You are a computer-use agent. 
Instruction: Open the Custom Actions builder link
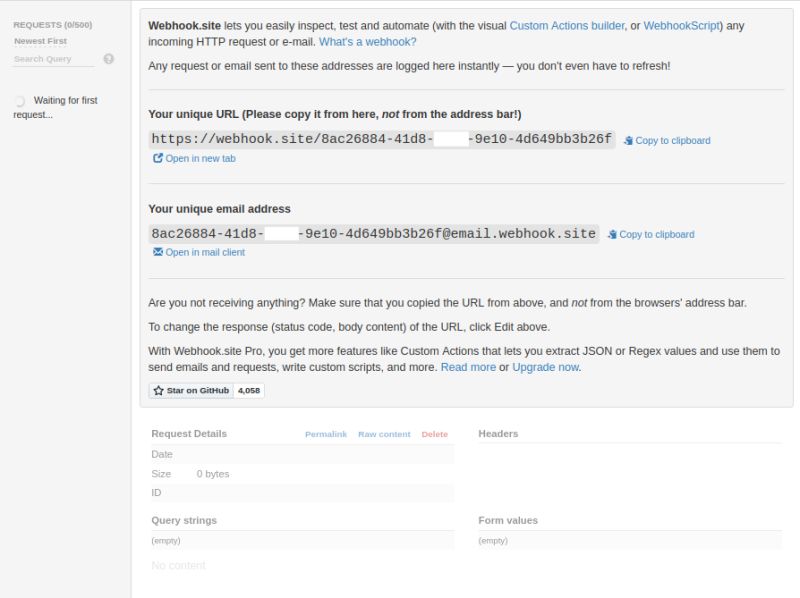click(x=567, y=26)
